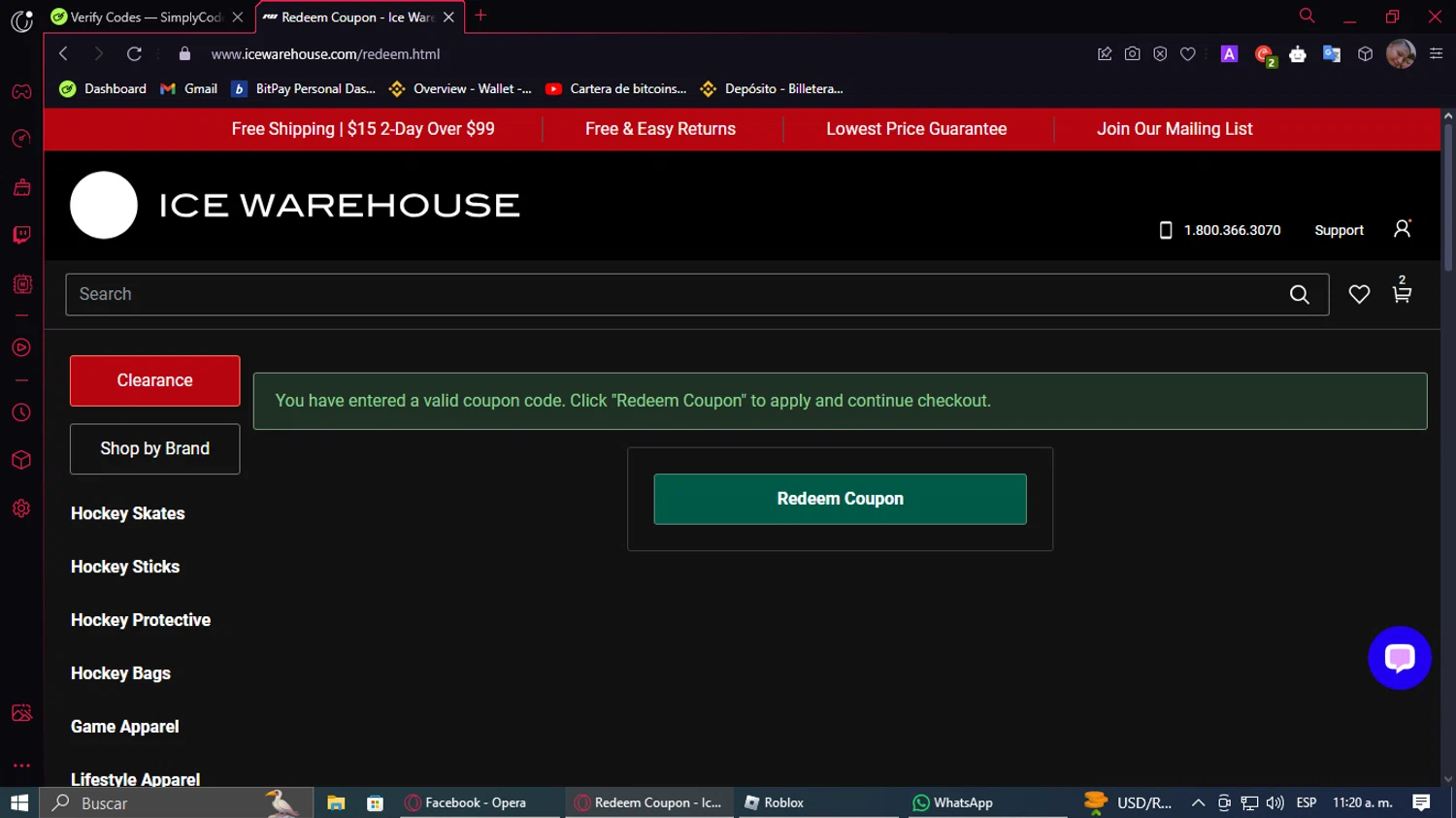Open the Opera GX main menu logo
Screen dimensions: 1456x818
(x=21, y=20)
